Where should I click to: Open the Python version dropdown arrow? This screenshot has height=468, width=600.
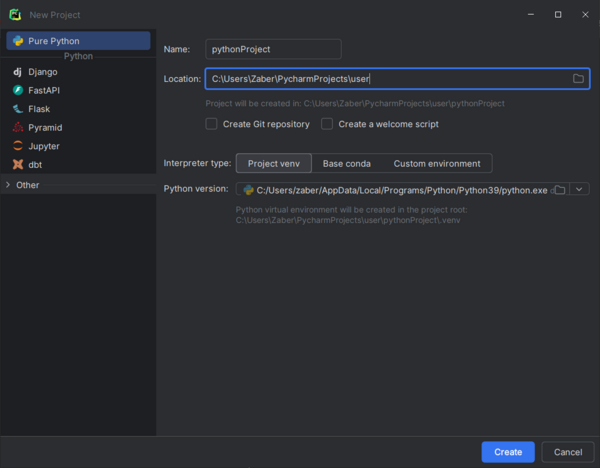tap(579, 189)
